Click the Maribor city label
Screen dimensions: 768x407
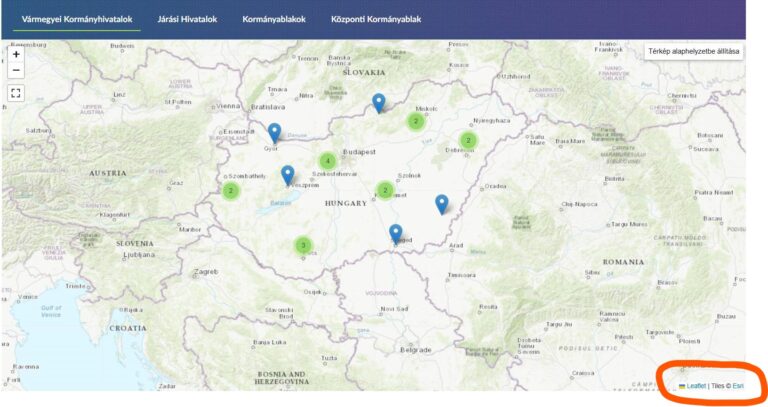(190, 229)
